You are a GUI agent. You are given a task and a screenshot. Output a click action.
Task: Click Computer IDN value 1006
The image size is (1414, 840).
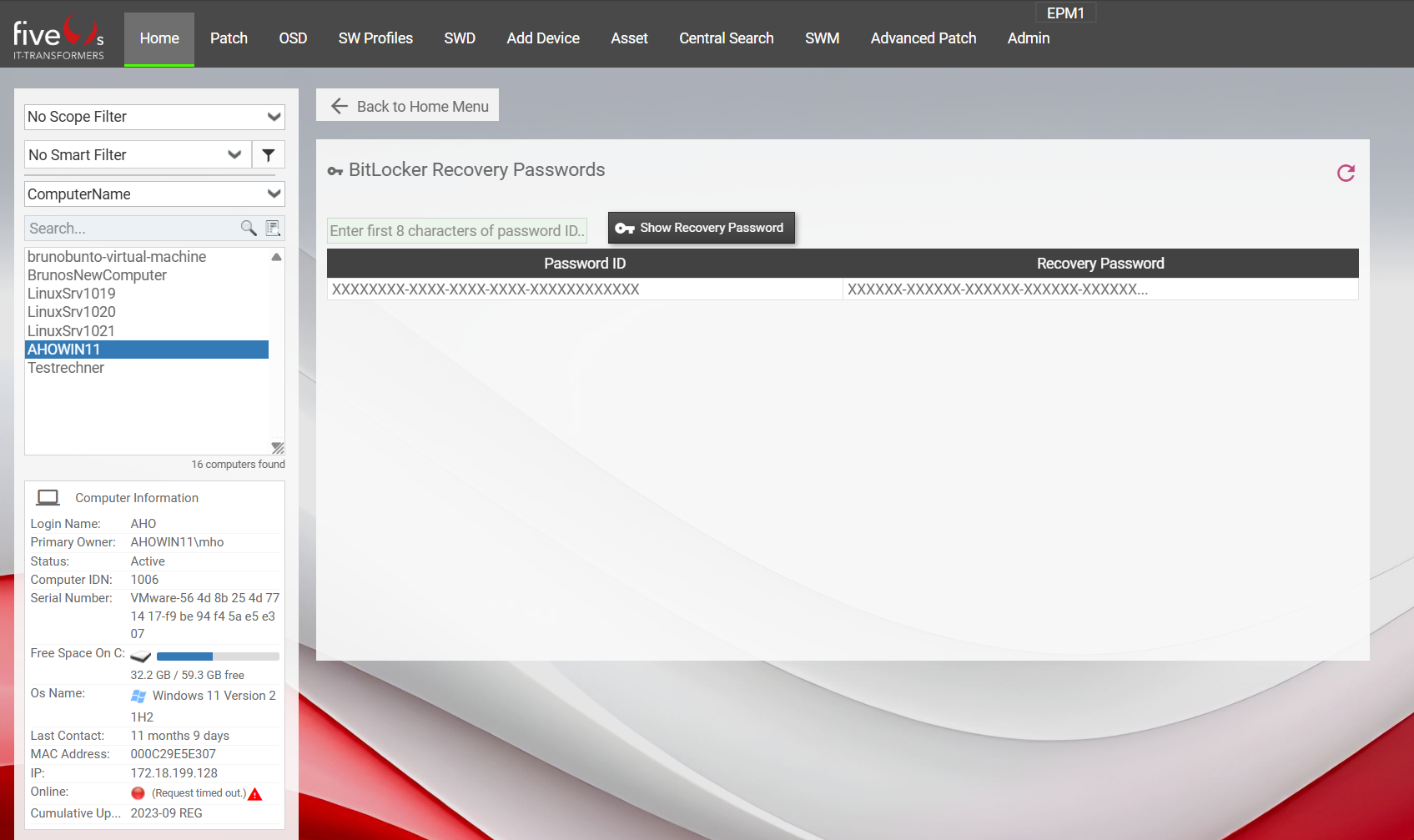[x=144, y=580]
